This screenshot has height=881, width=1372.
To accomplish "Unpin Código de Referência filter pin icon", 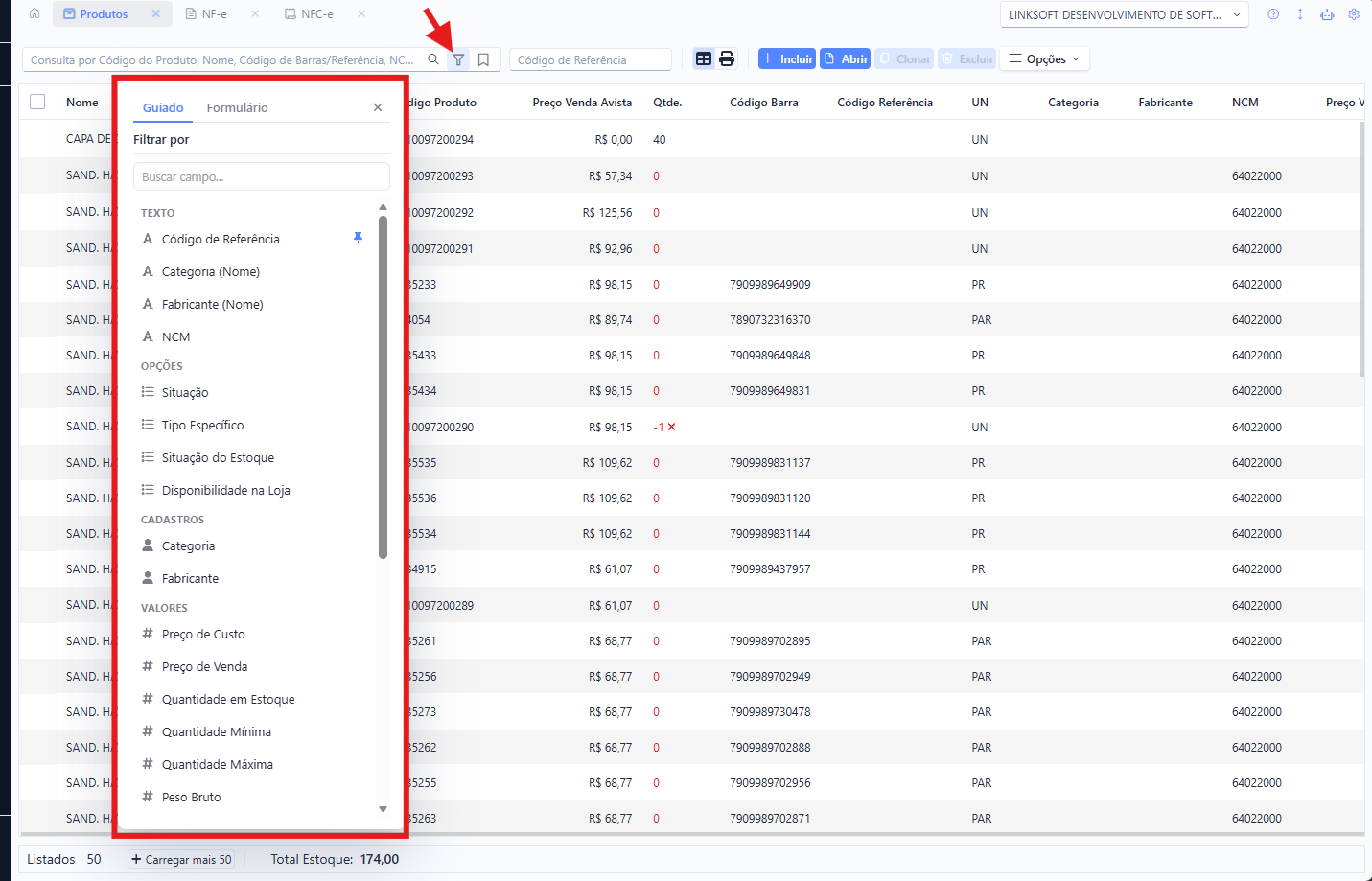I will [x=358, y=238].
